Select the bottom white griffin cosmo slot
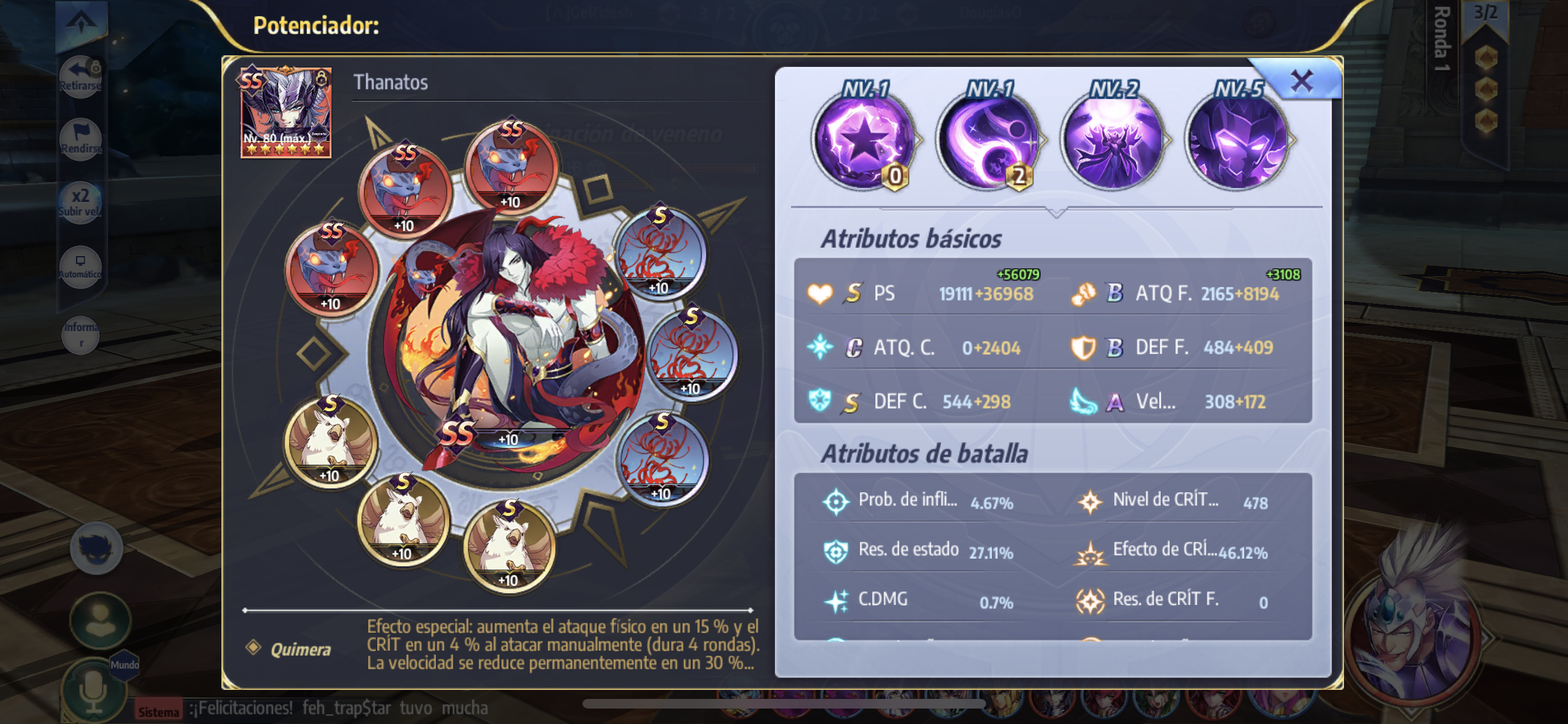This screenshot has height=724, width=1568. 509,546
